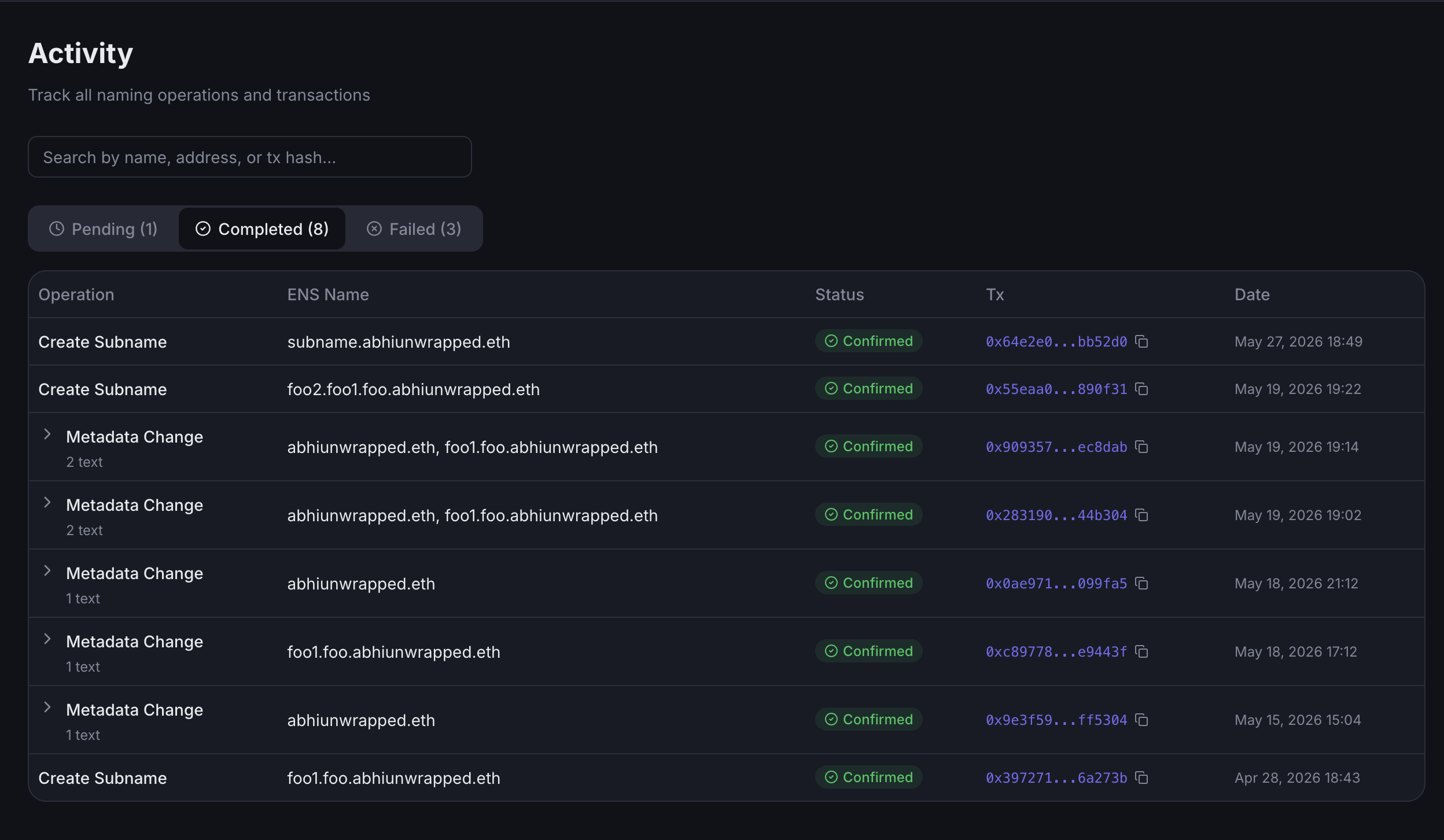Click Create Subname operation dated Apr 28
Screen dimensions: 1444x840
click(102, 778)
